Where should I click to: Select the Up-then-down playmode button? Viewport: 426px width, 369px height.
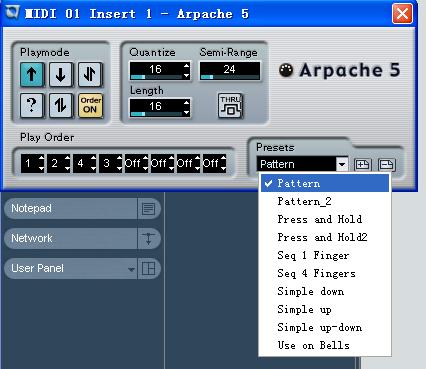[90, 74]
